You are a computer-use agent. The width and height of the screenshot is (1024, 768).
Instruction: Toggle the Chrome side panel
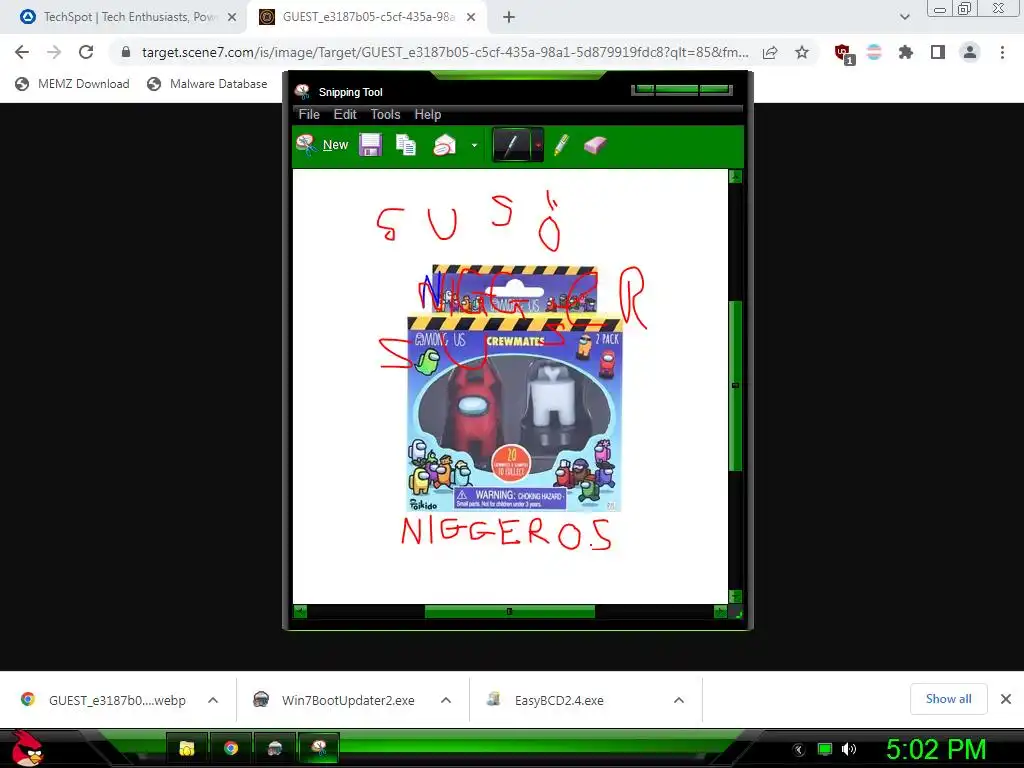pos(938,52)
